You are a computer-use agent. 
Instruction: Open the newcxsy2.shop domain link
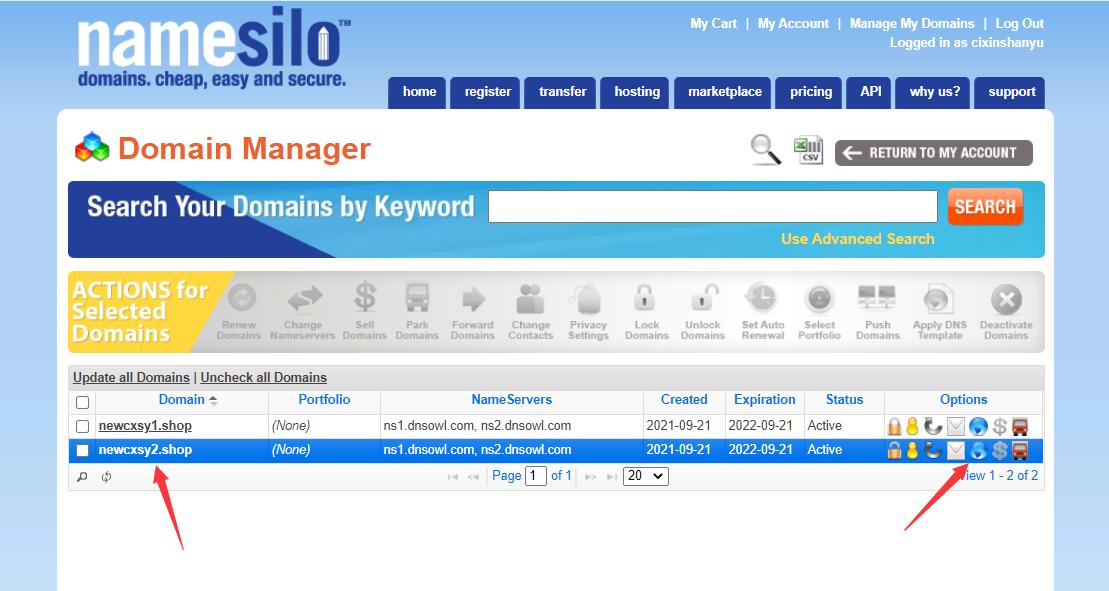tap(145, 450)
